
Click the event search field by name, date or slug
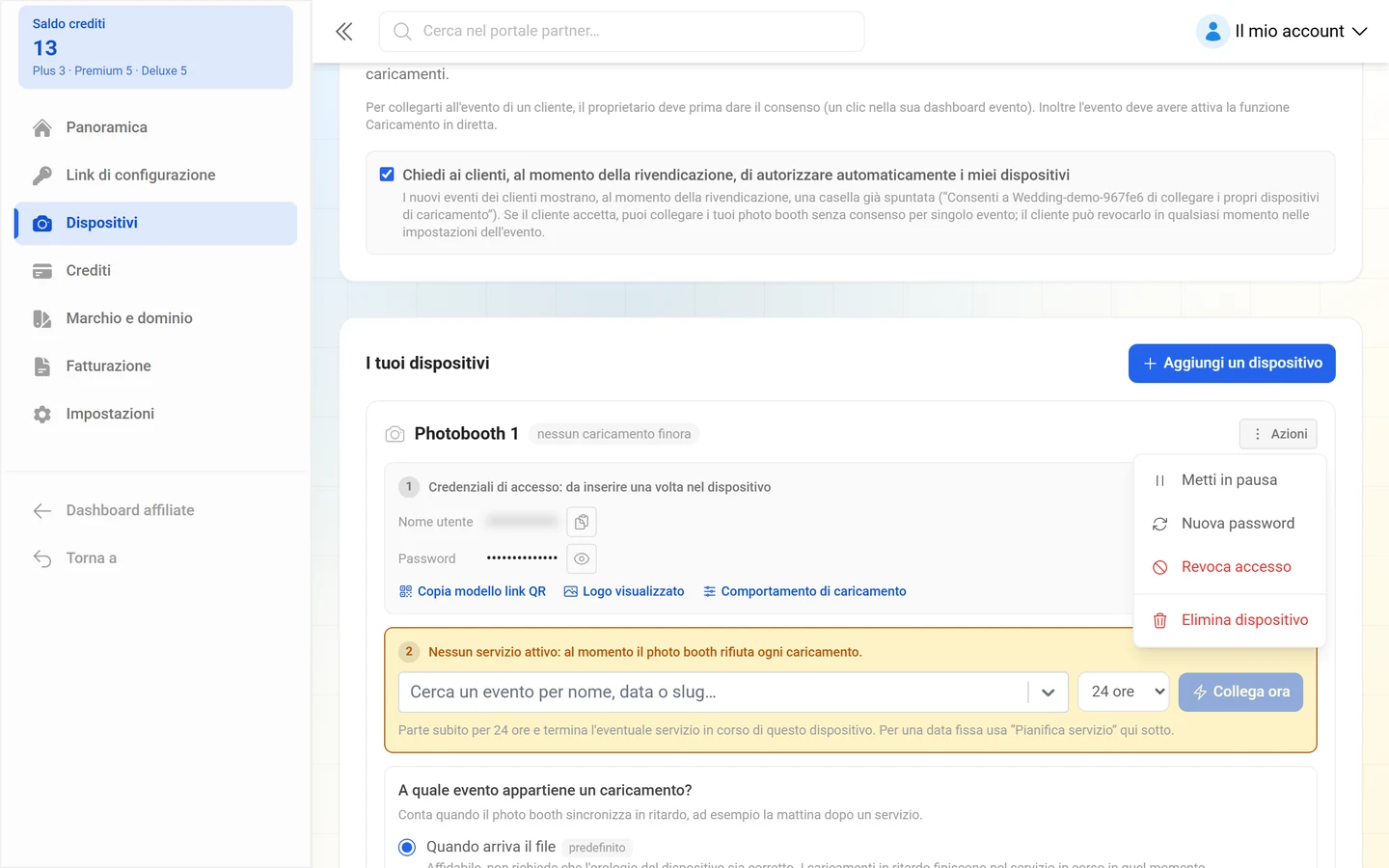714,692
